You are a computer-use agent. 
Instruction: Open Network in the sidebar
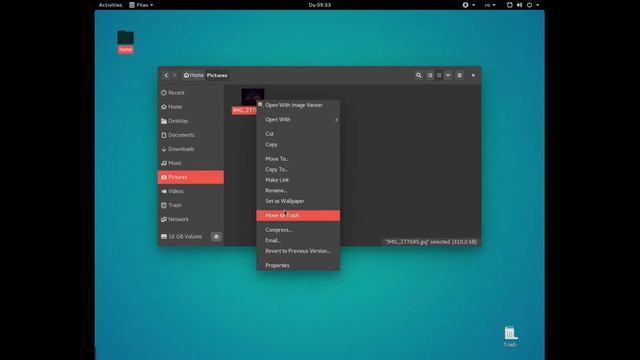click(x=191, y=220)
